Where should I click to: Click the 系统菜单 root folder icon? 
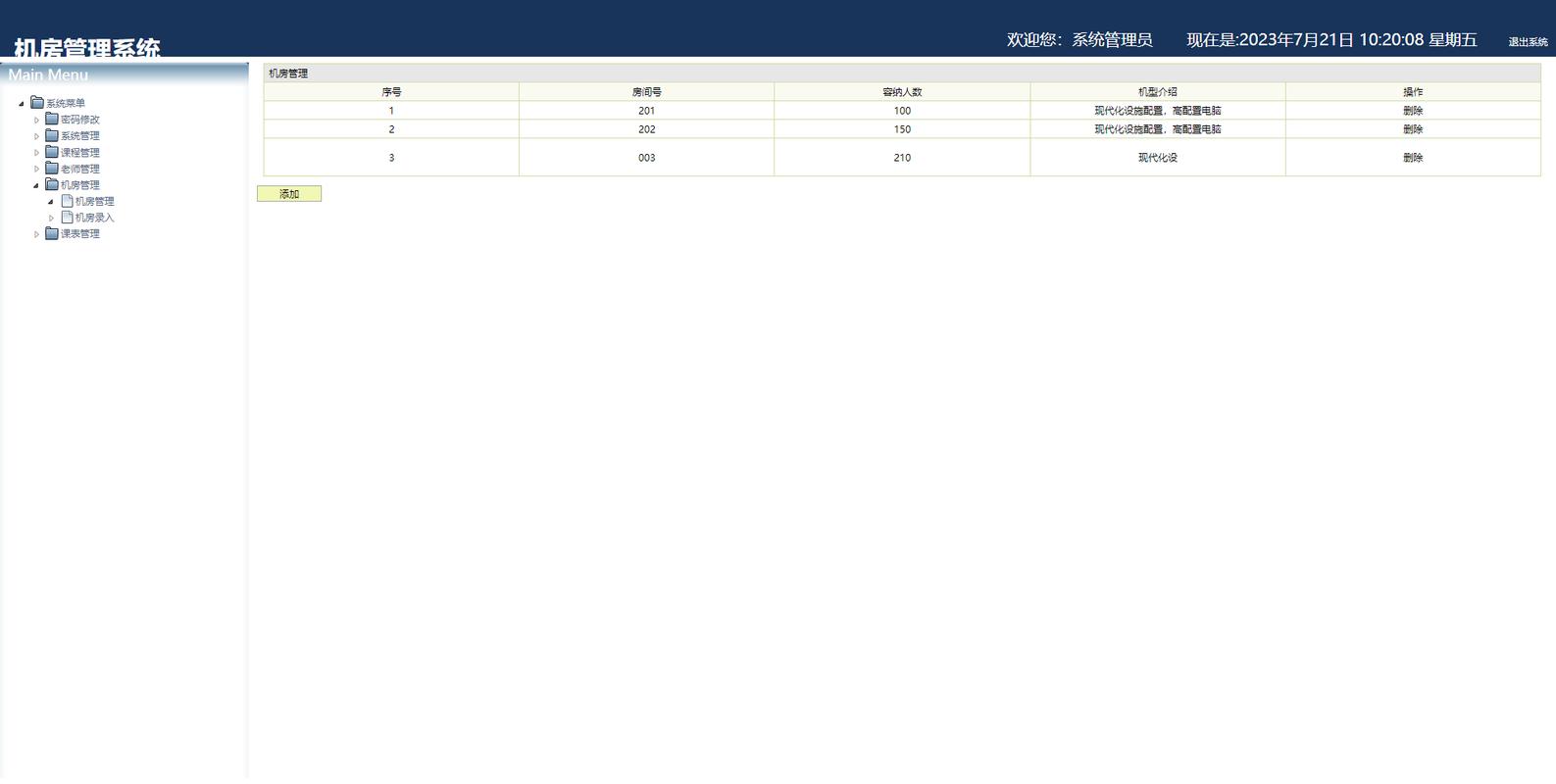pyautogui.click(x=37, y=103)
